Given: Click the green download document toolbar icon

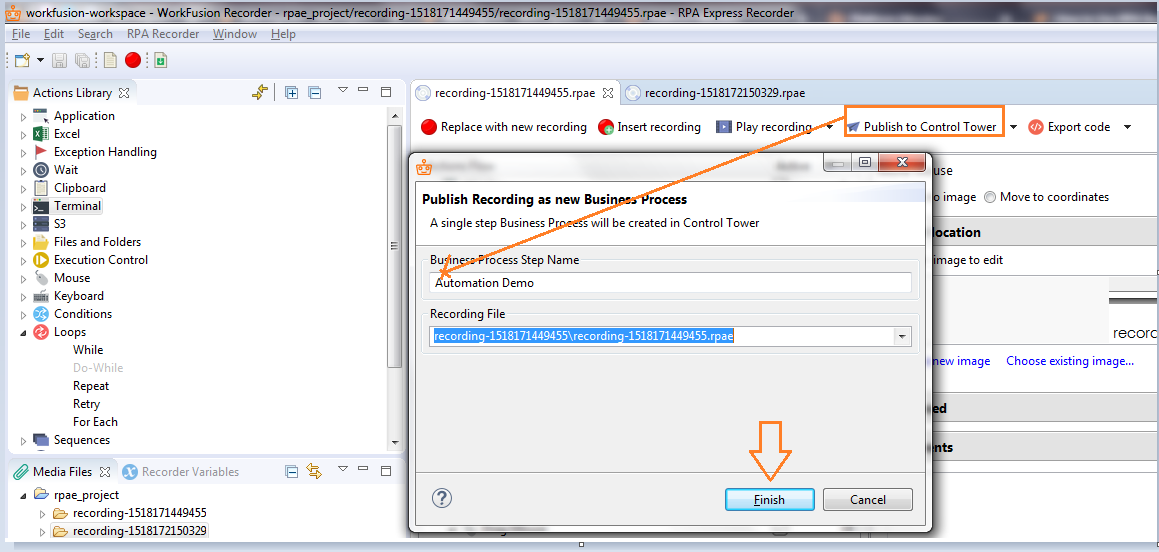Looking at the screenshot, I should 160,61.
